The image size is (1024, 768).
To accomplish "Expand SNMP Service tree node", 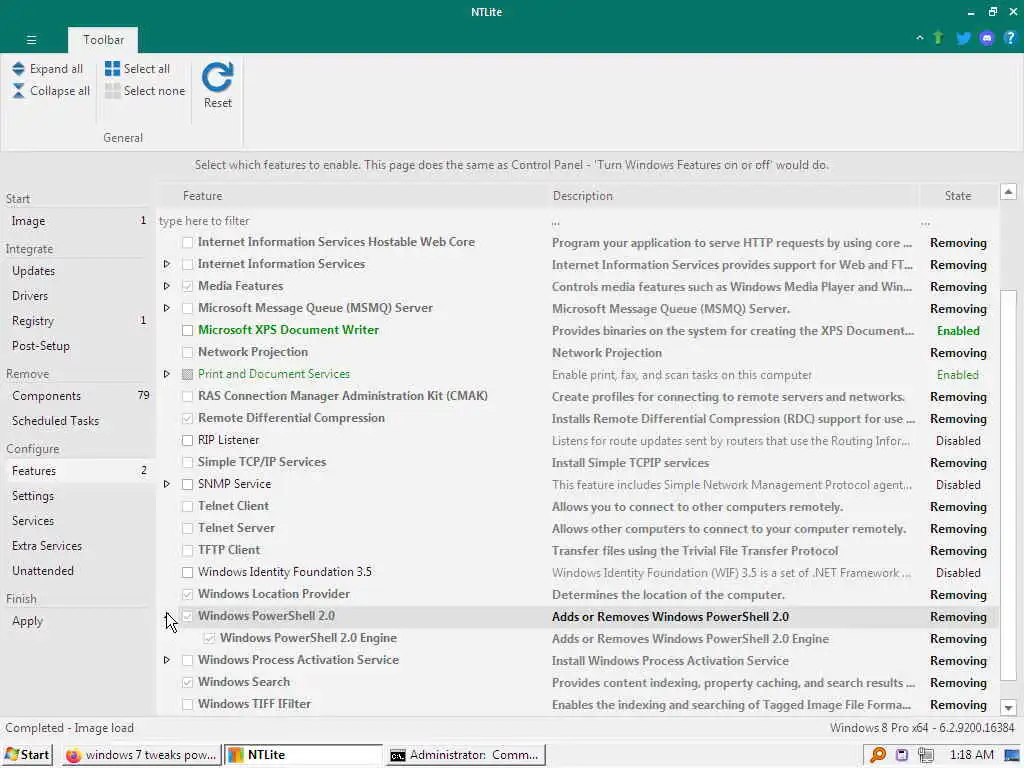I will tap(167, 484).
